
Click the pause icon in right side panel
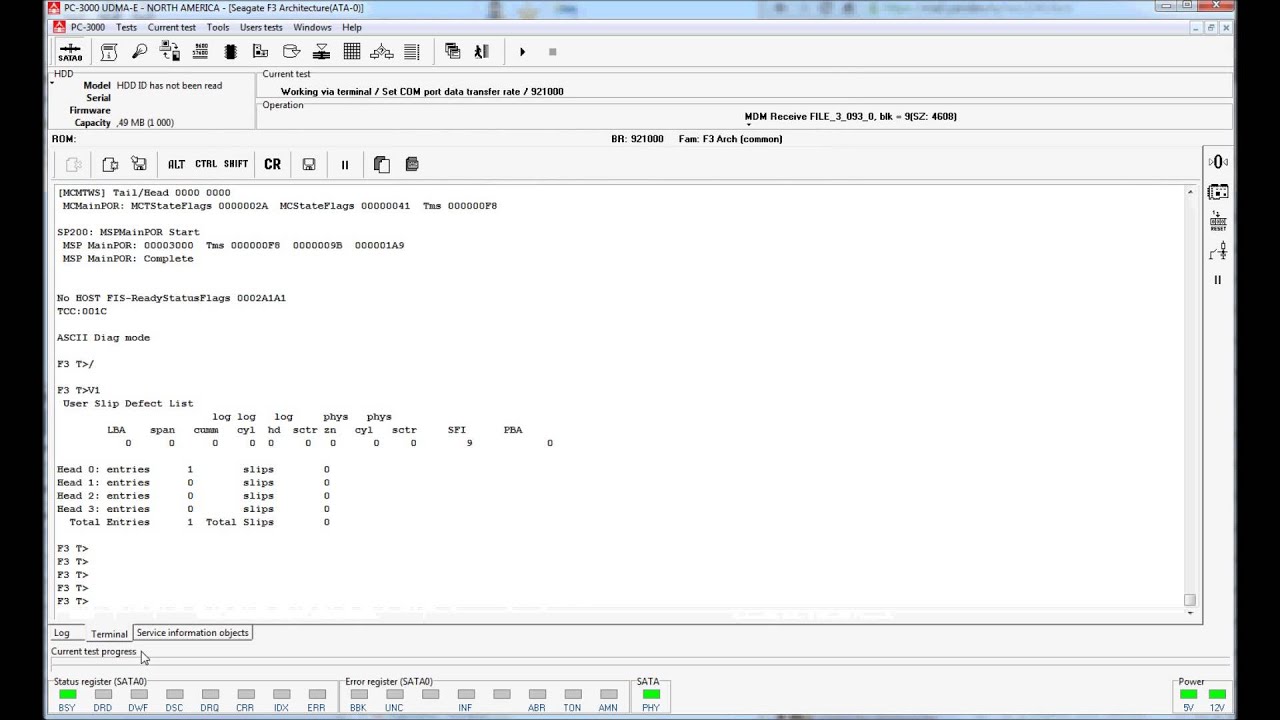point(1218,280)
